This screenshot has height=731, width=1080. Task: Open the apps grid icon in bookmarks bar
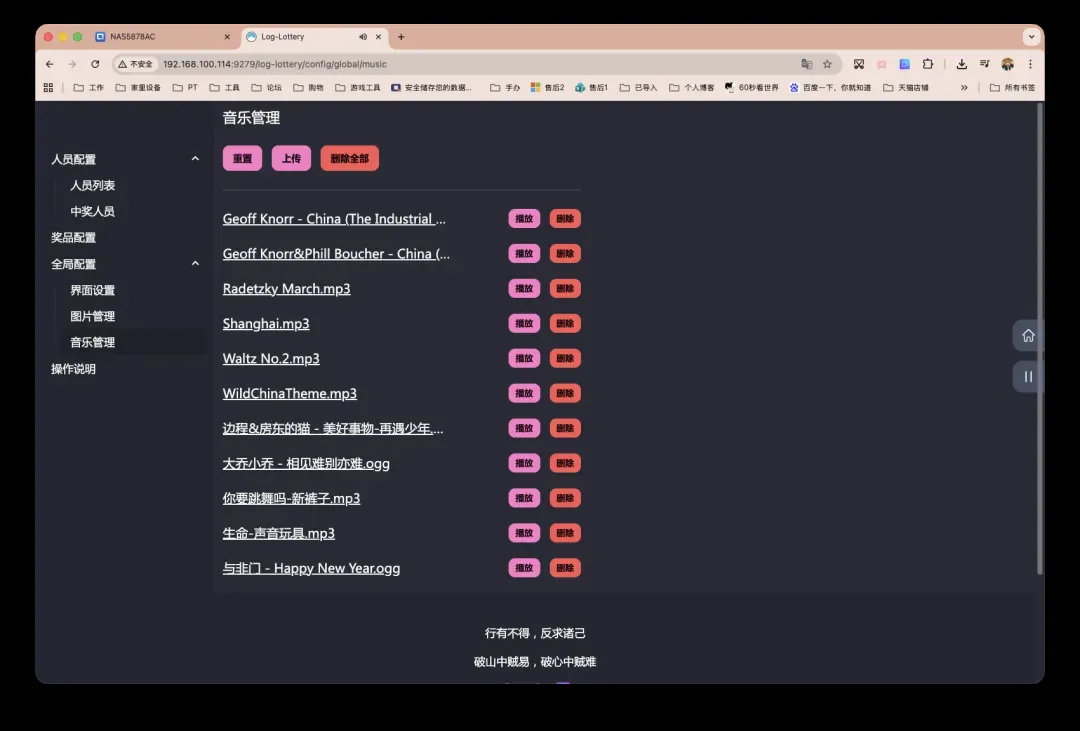pos(48,88)
